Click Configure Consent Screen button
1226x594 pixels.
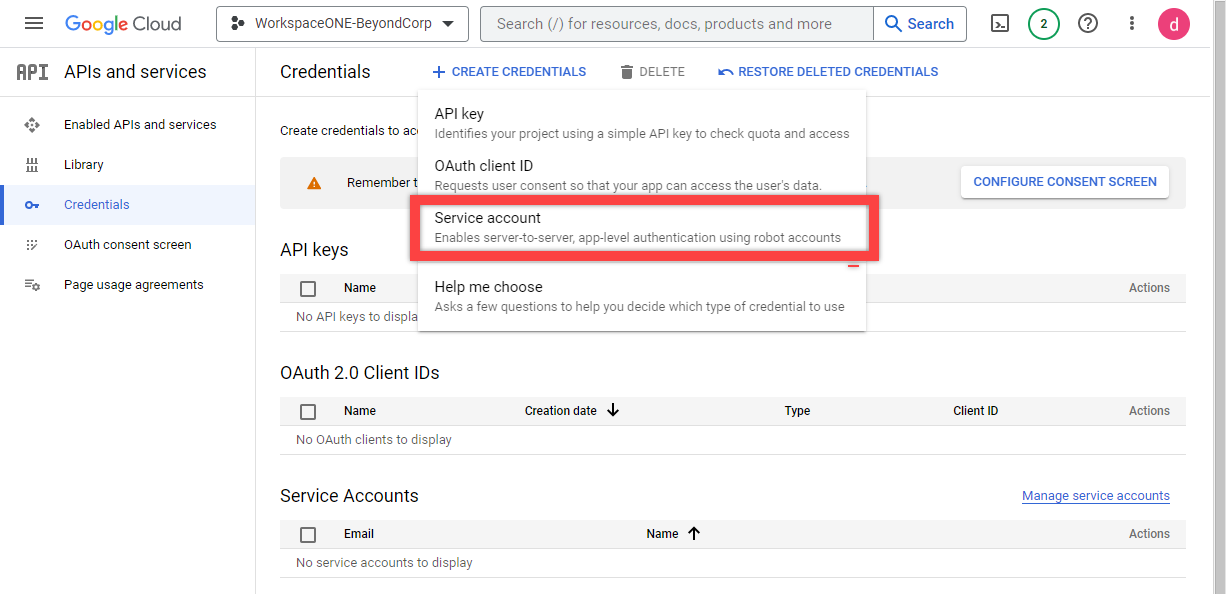pos(1064,182)
